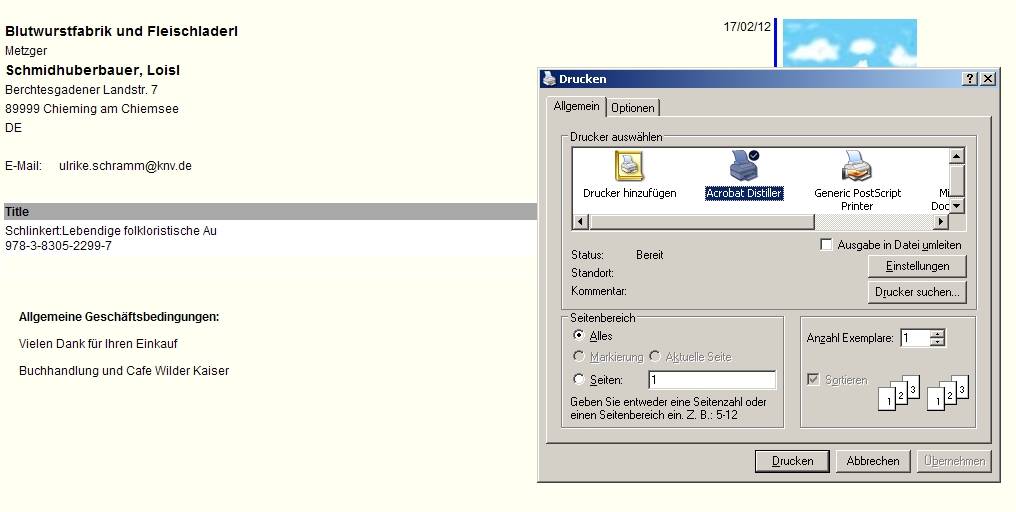Screen dimensions: 1016x512
Task: Open printer Einstellungen
Action: (917, 266)
